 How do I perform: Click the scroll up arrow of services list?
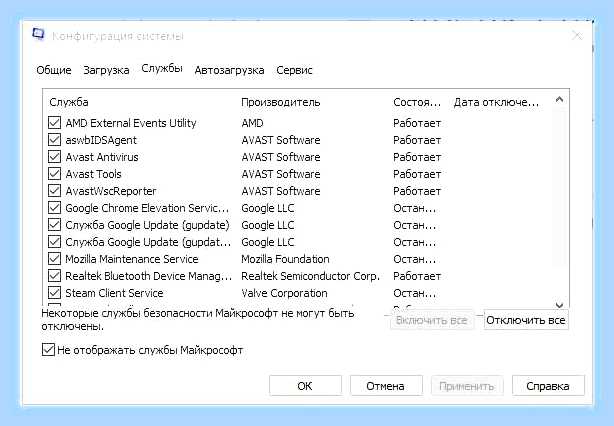coord(559,99)
